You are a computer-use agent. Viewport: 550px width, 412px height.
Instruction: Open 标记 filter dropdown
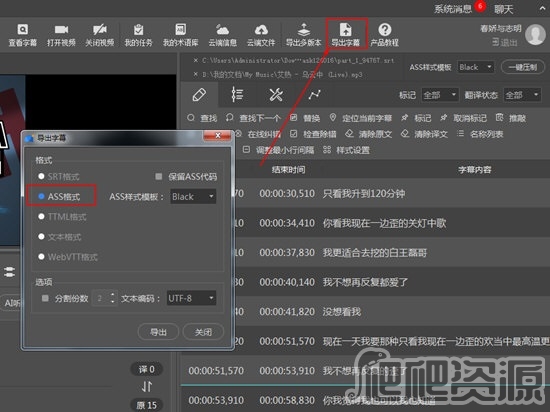pos(440,95)
